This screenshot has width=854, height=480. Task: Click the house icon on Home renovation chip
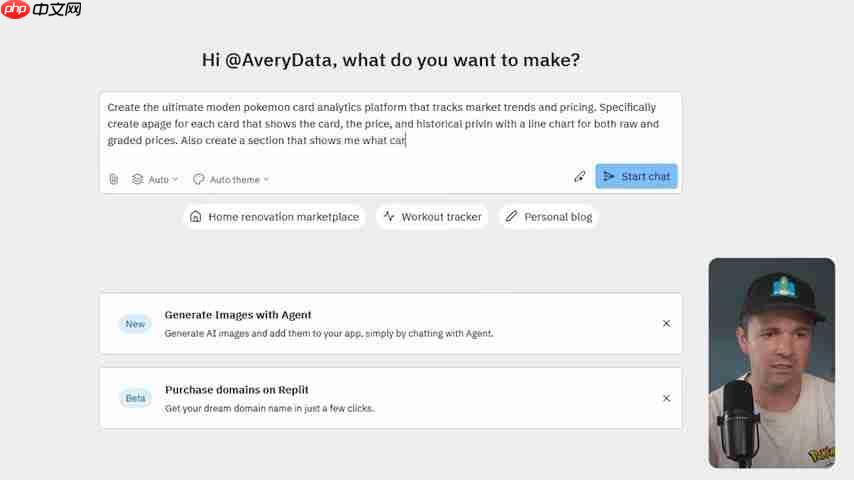[196, 217]
